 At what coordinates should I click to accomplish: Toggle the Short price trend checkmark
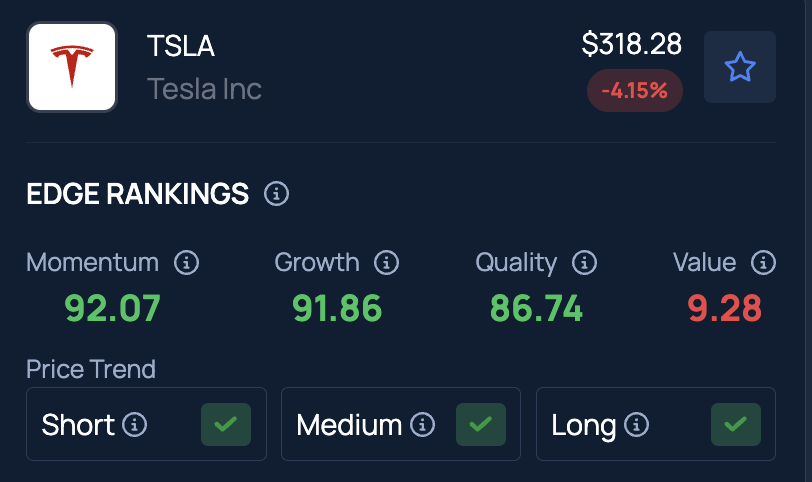click(x=226, y=425)
